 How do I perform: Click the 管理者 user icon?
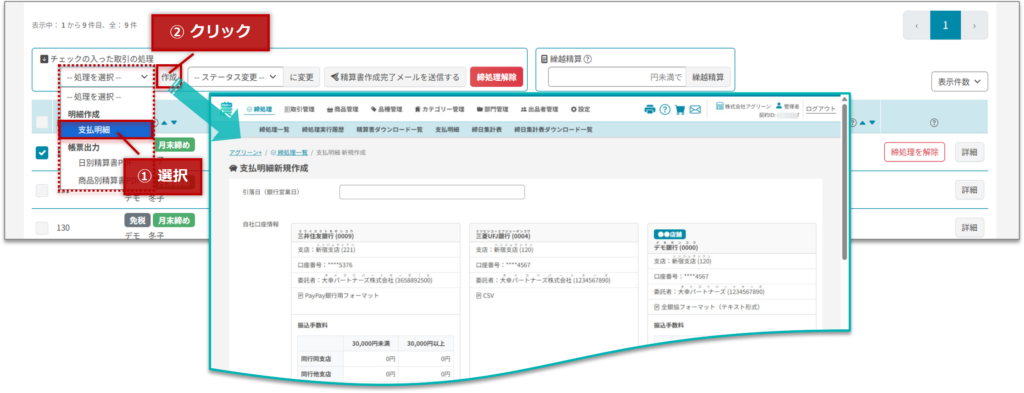tap(779, 106)
